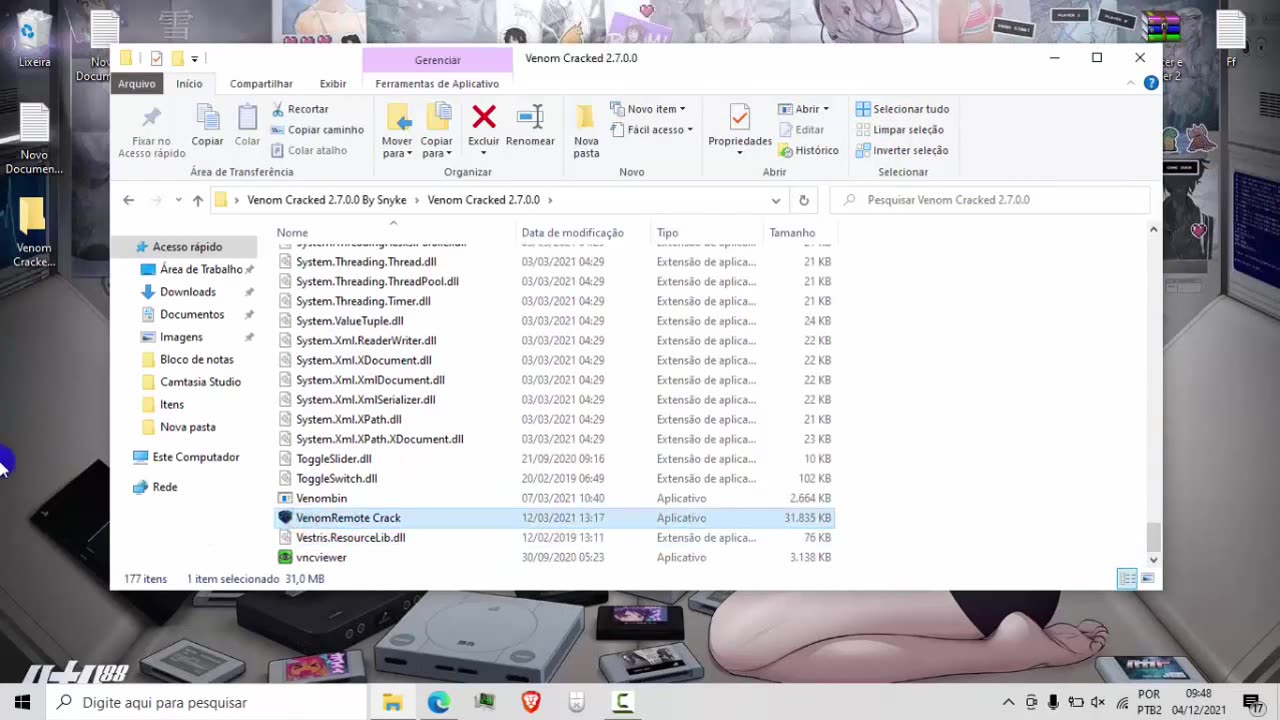Select Rede in navigation pane
Image resolution: width=1280 pixels, height=720 pixels.
click(165, 487)
